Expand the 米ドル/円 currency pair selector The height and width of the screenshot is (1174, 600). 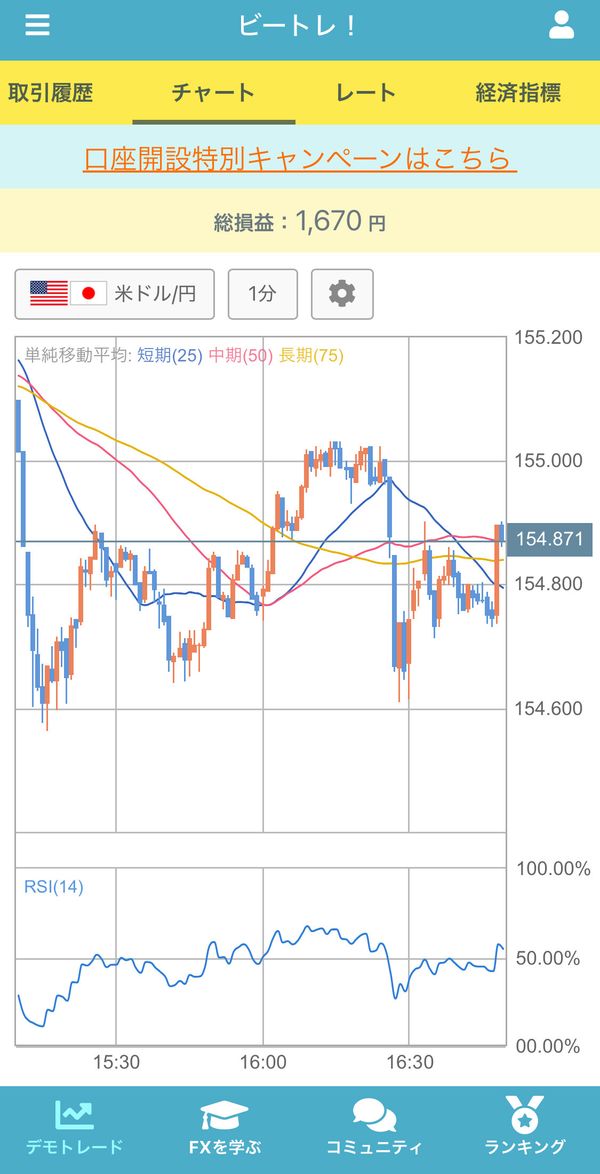point(115,294)
